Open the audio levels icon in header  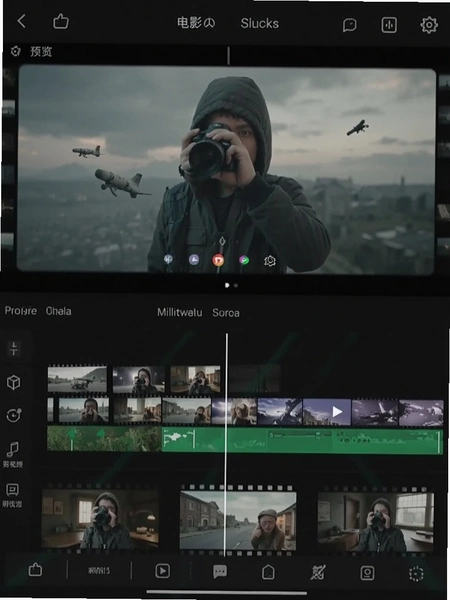click(x=389, y=25)
